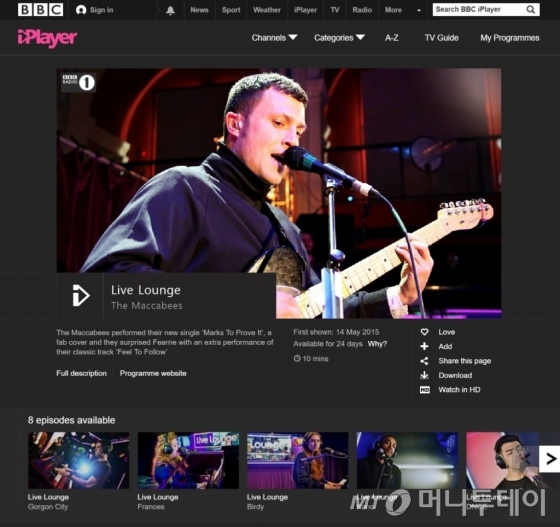This screenshot has height=527, width=560.
Task: Click the HD icon
Action: tap(425, 390)
